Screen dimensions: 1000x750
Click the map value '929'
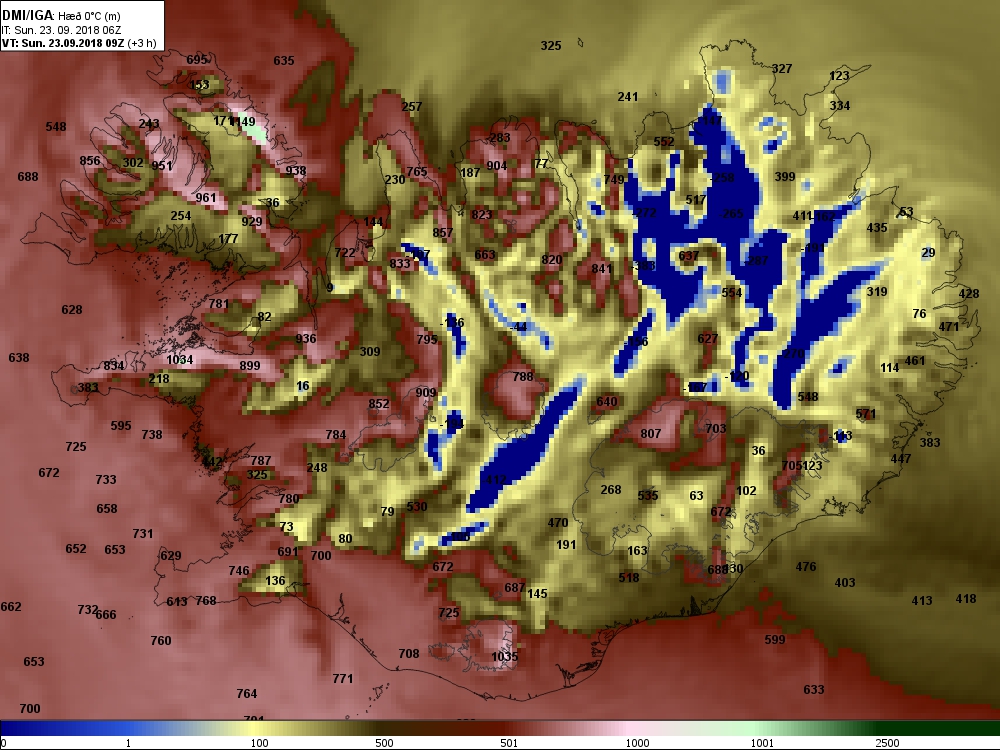point(252,221)
